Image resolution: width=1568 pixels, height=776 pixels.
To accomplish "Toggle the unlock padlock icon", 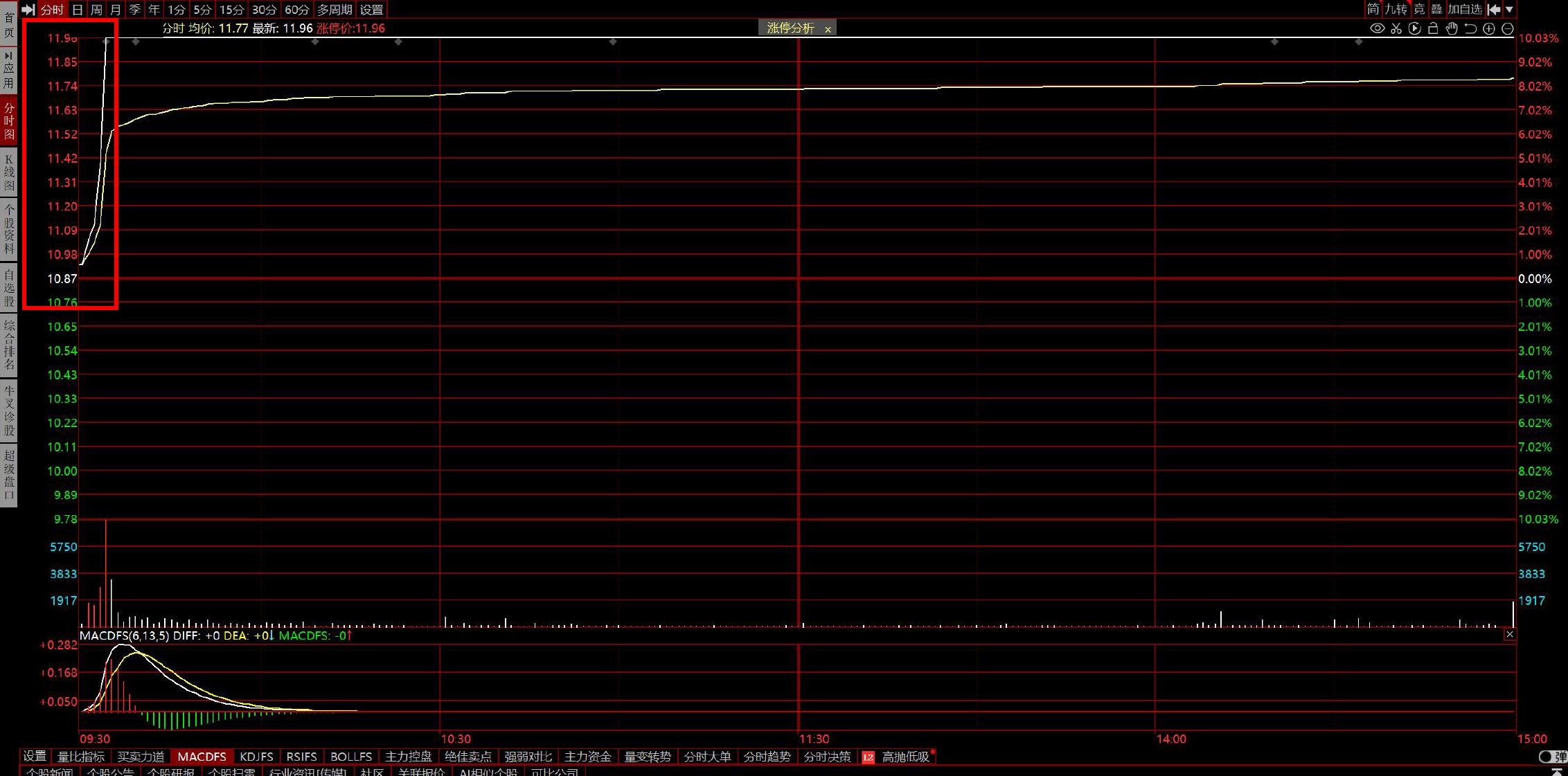I will [x=1433, y=28].
